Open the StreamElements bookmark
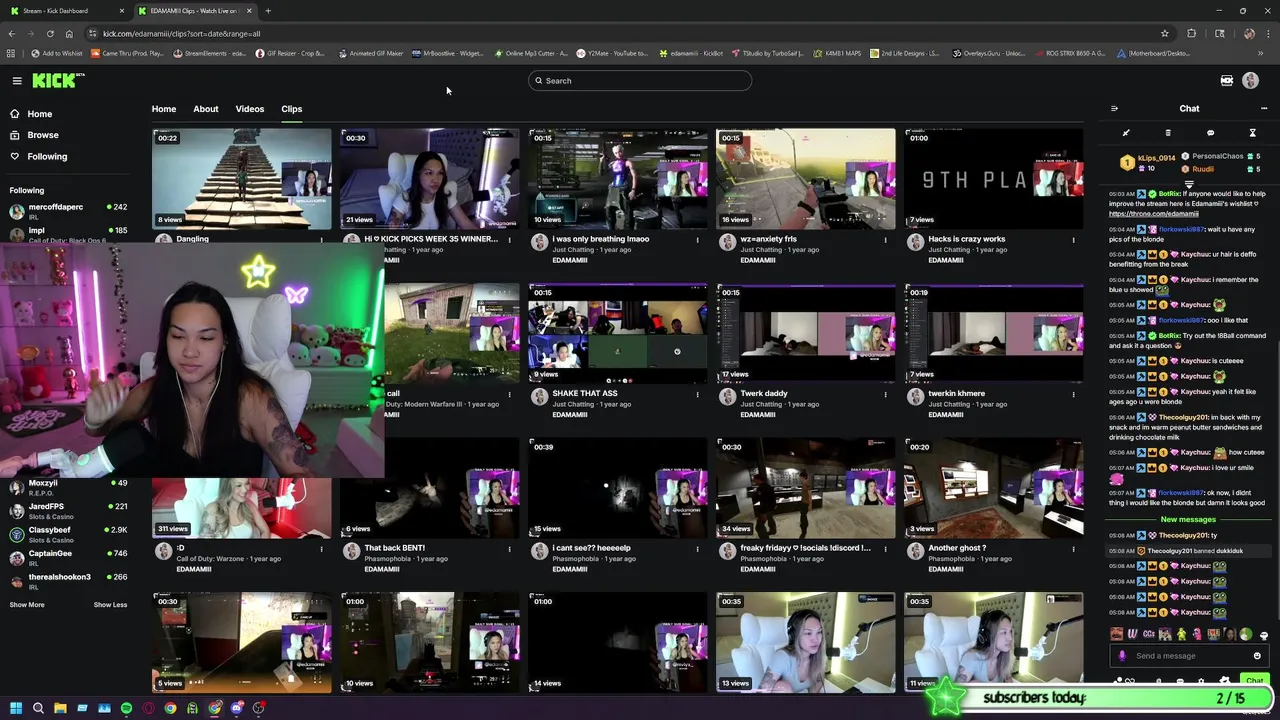This screenshot has height=720, width=1280. coord(210,53)
